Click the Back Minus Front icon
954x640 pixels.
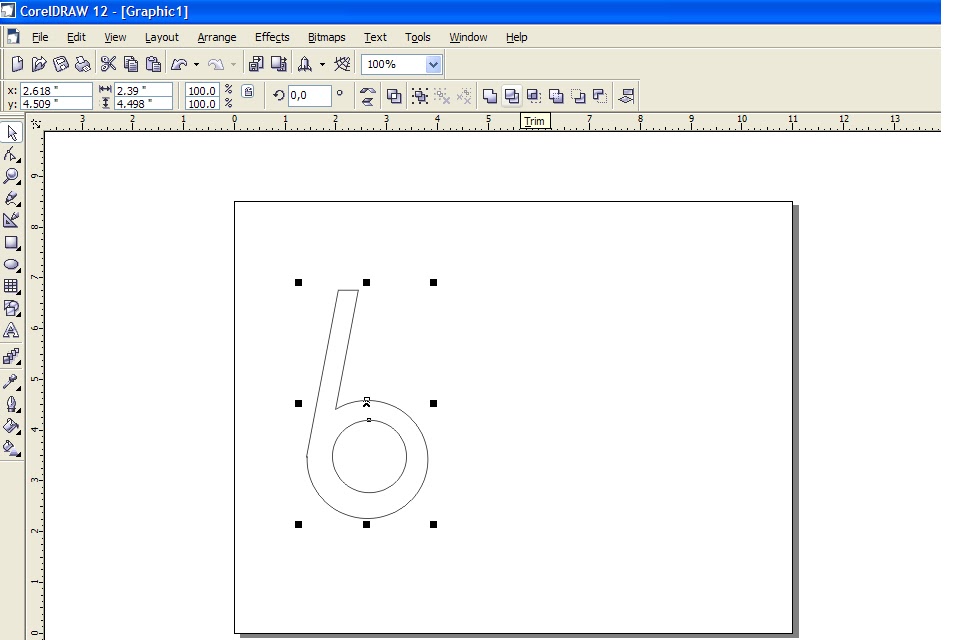tap(600, 96)
